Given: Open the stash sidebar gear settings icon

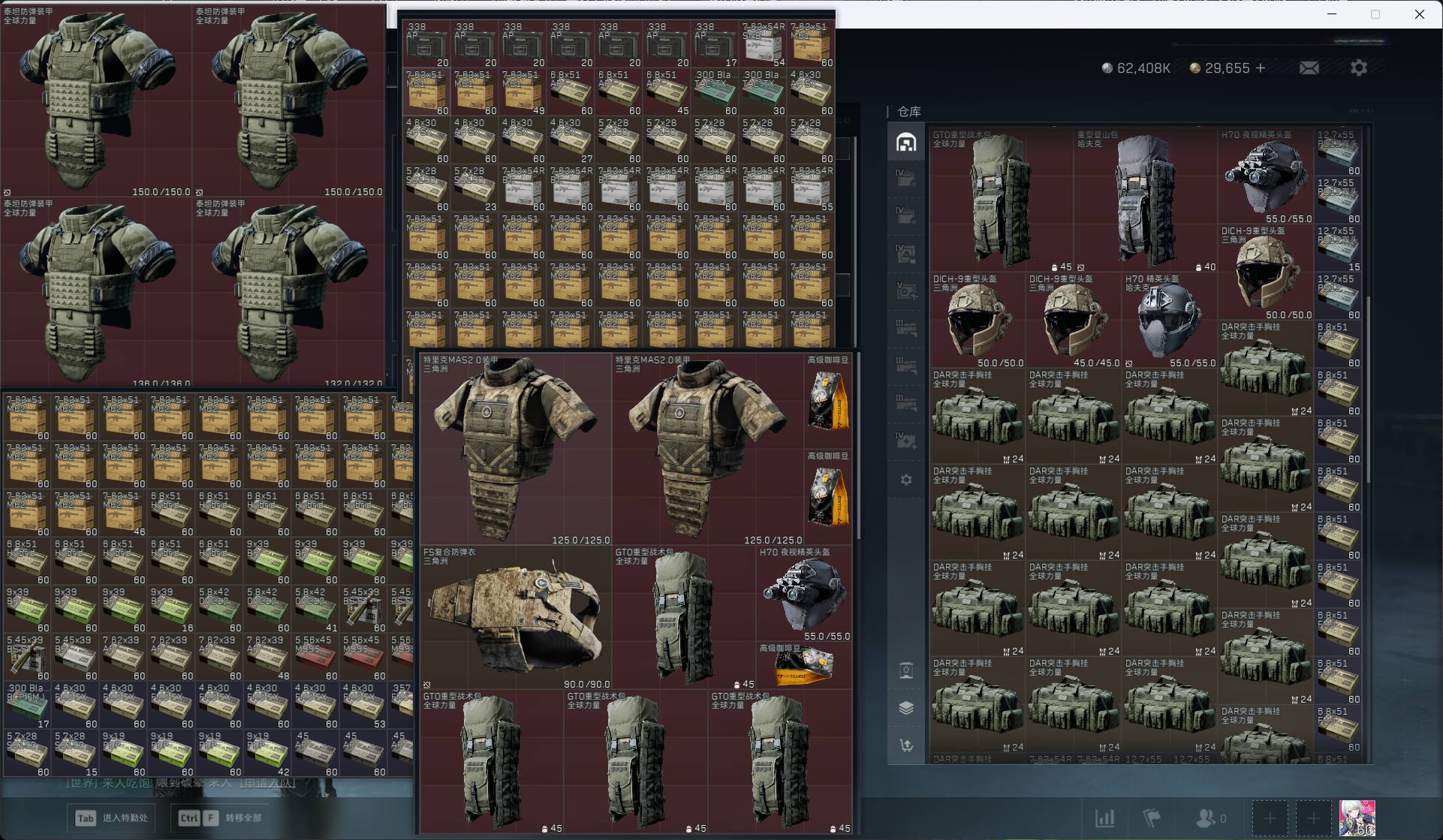Looking at the screenshot, I should (x=906, y=480).
